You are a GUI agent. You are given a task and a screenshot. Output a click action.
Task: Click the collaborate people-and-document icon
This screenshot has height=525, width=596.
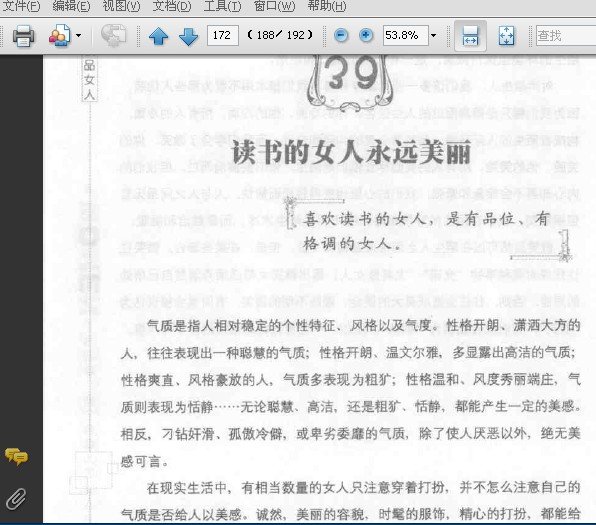click(60, 36)
